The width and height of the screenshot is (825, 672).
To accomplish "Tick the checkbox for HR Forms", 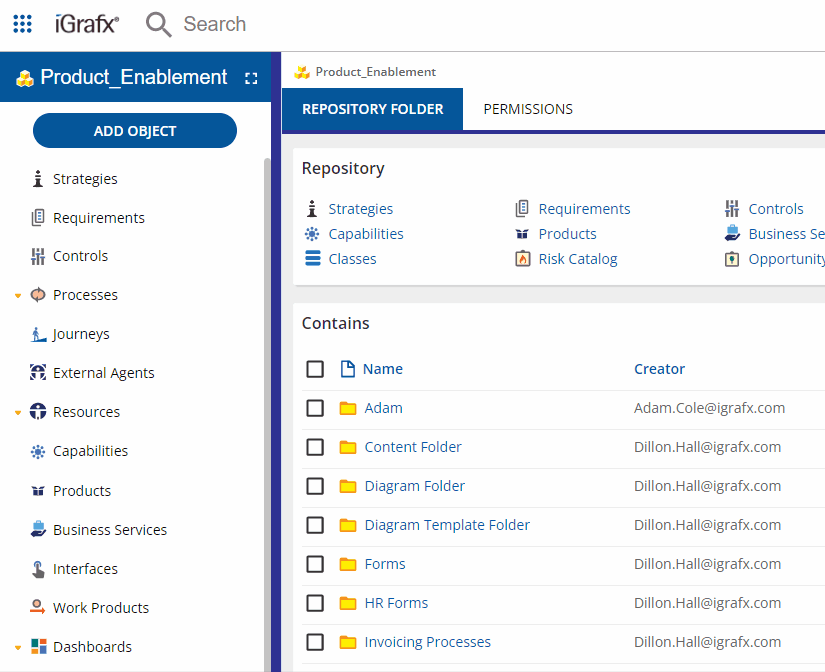I will point(315,603).
